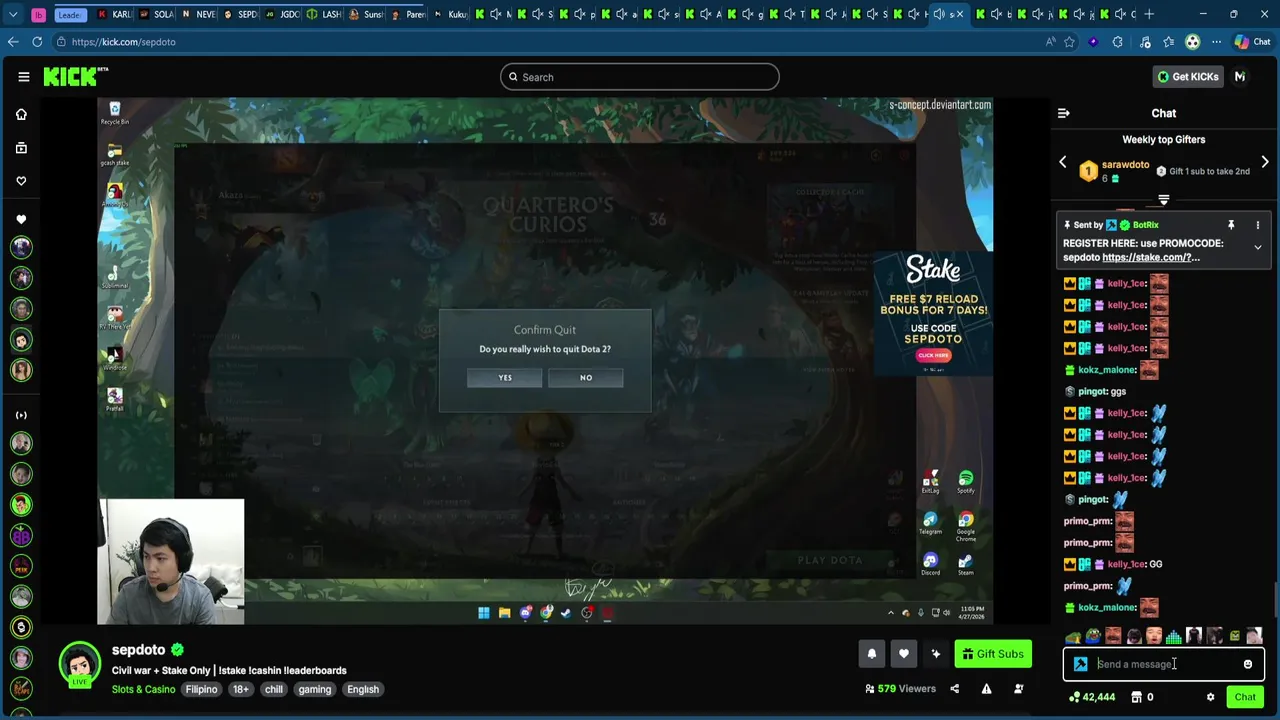Screen dimensions: 1280x720
Task: Click channel points balance 42,444
Action: 1092,697
